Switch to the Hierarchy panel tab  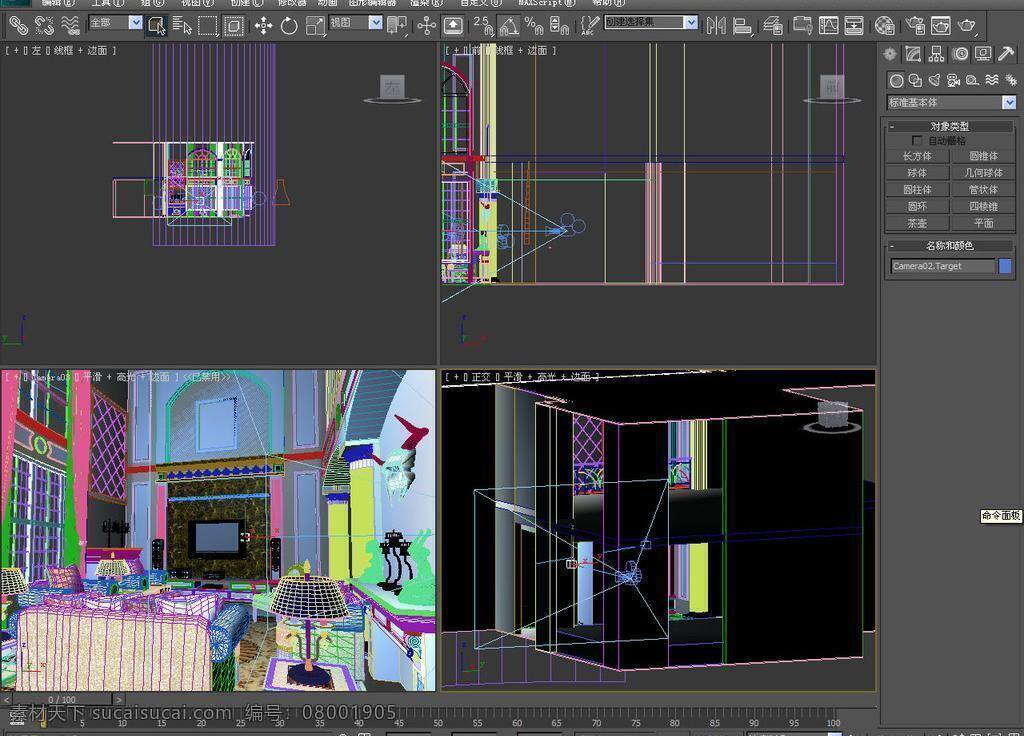(936, 54)
